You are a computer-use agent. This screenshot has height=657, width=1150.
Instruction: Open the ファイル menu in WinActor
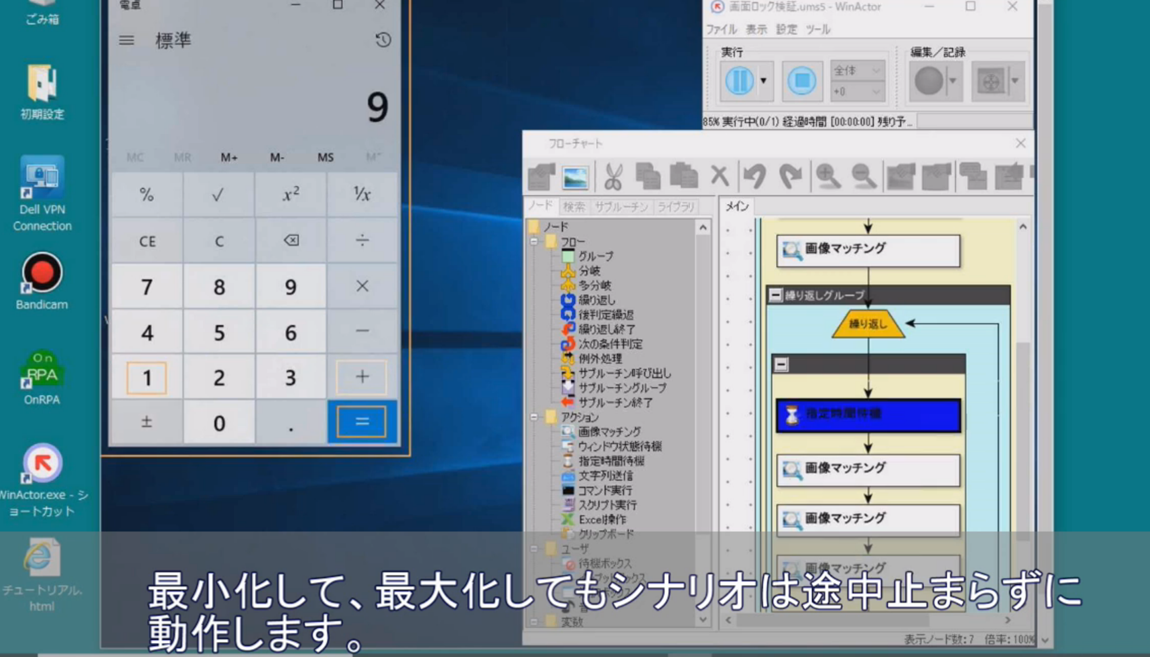[x=721, y=29]
